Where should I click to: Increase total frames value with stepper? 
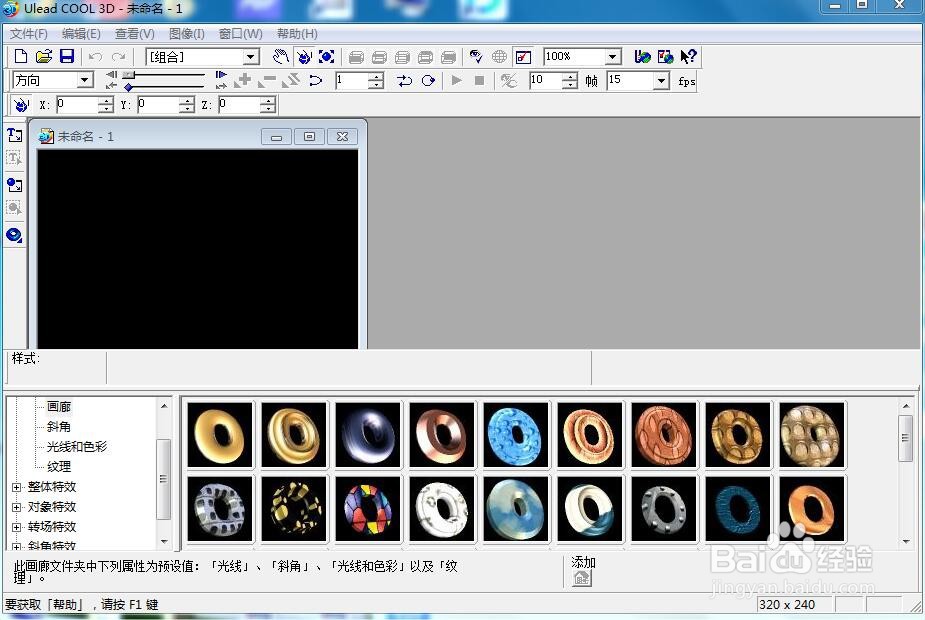(x=569, y=76)
